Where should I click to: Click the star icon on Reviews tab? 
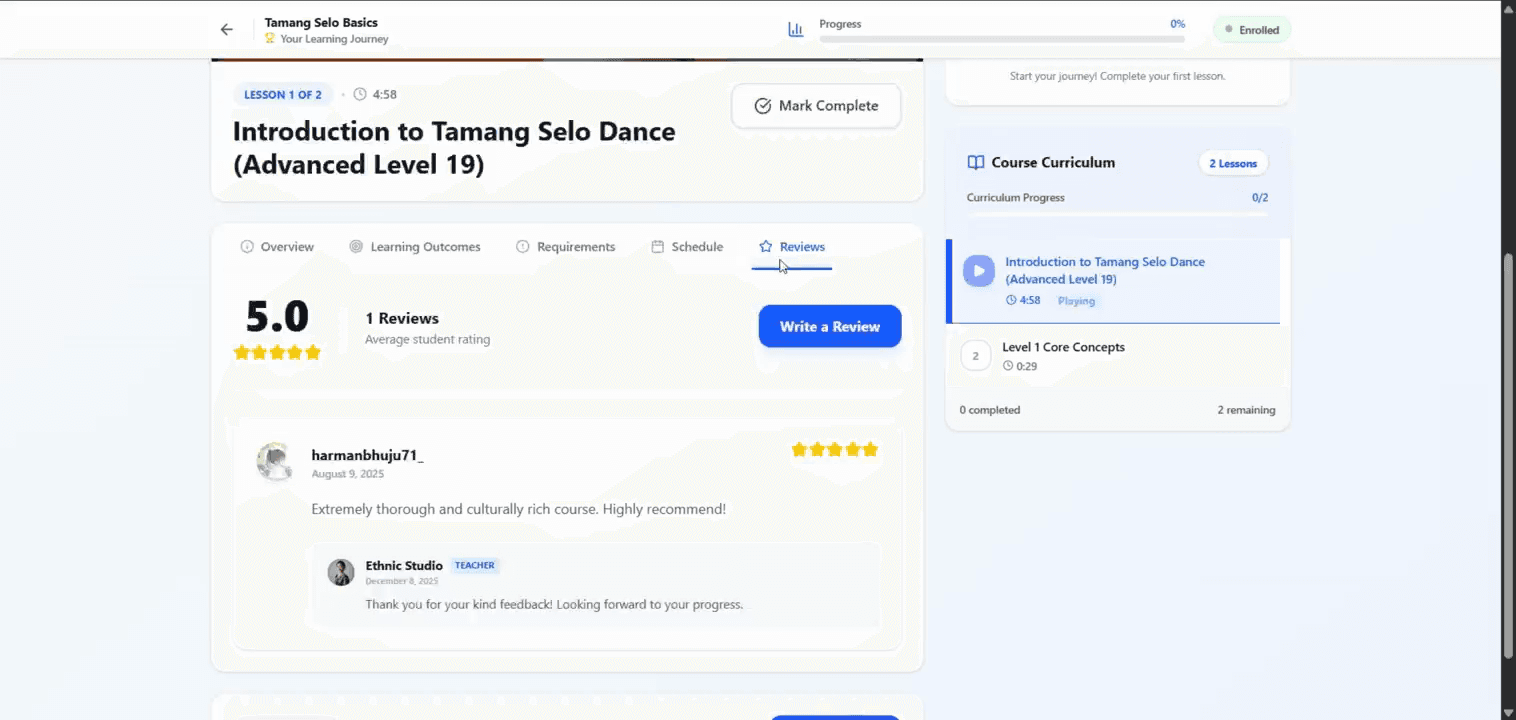(x=766, y=247)
